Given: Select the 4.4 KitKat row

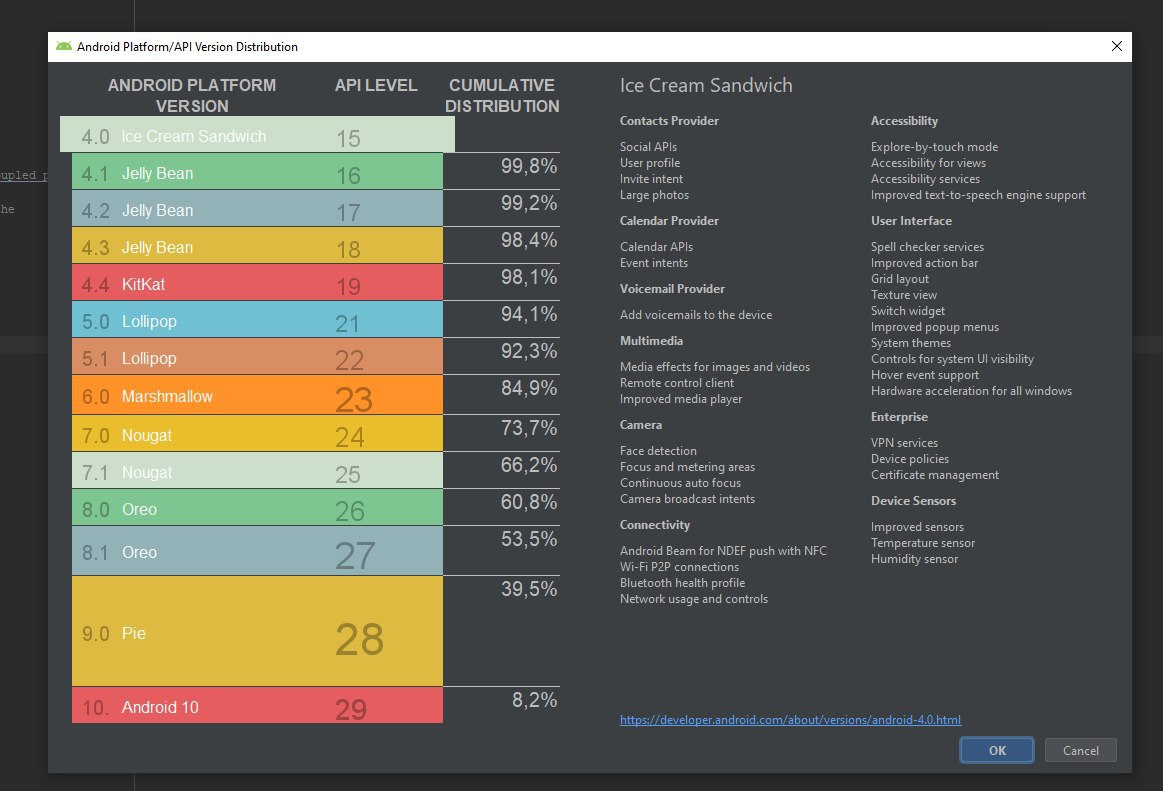Looking at the screenshot, I should (x=257, y=284).
